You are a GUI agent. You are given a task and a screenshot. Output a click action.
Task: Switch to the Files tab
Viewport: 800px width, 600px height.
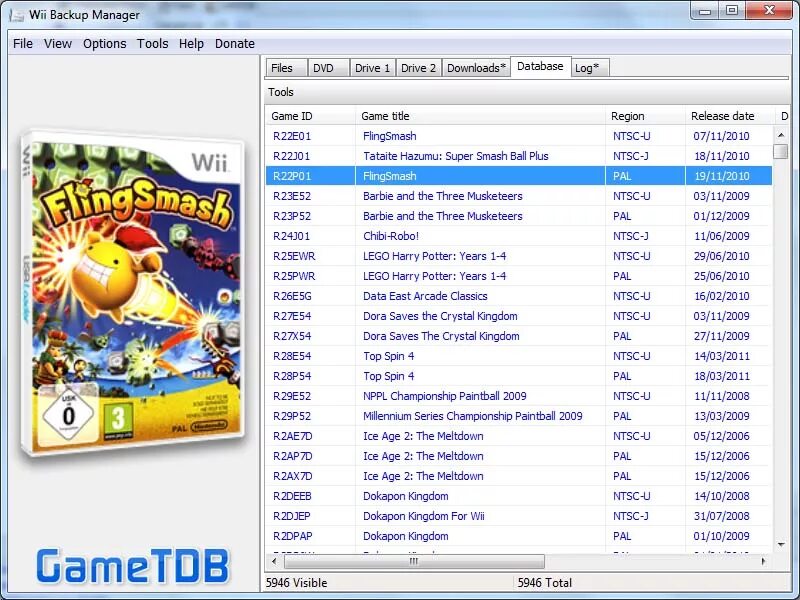(x=286, y=68)
